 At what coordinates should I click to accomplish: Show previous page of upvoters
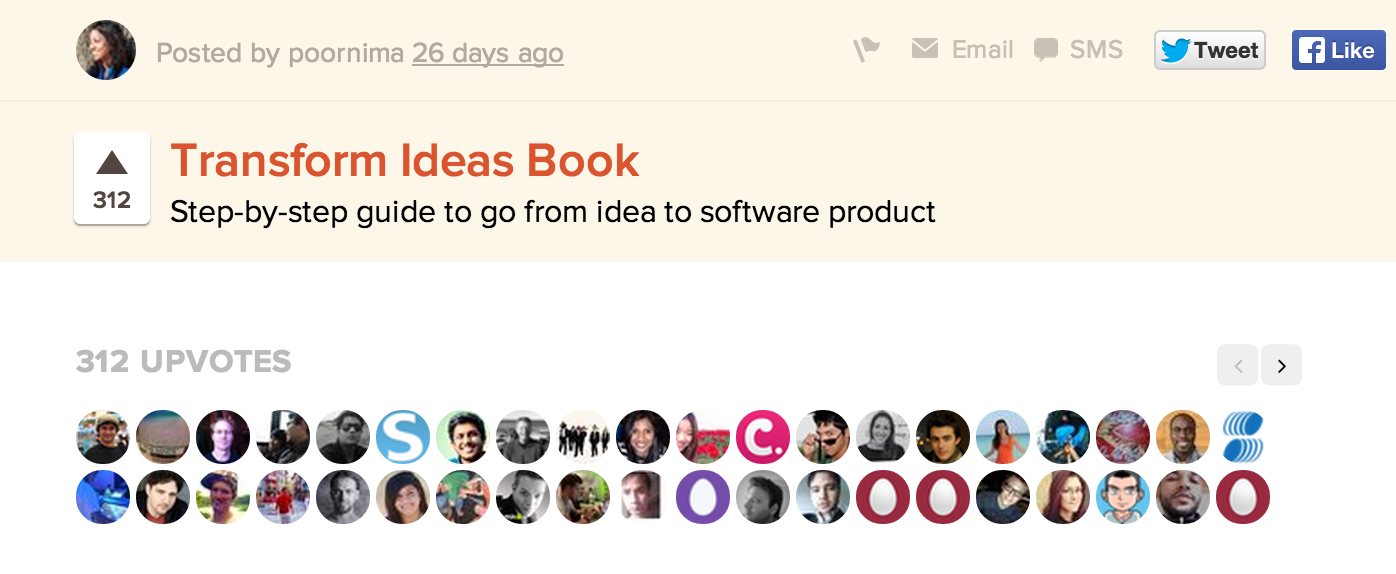tap(1238, 365)
